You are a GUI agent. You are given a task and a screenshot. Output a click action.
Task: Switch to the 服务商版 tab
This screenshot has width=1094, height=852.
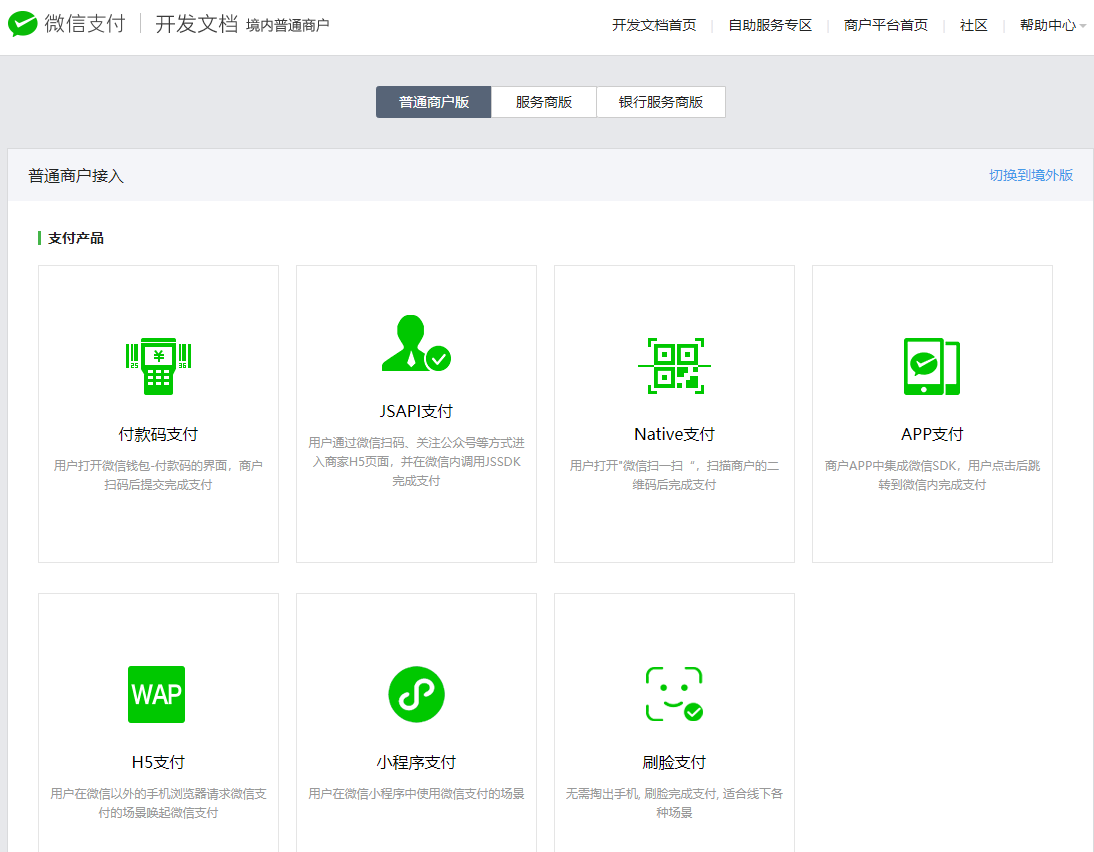544,102
